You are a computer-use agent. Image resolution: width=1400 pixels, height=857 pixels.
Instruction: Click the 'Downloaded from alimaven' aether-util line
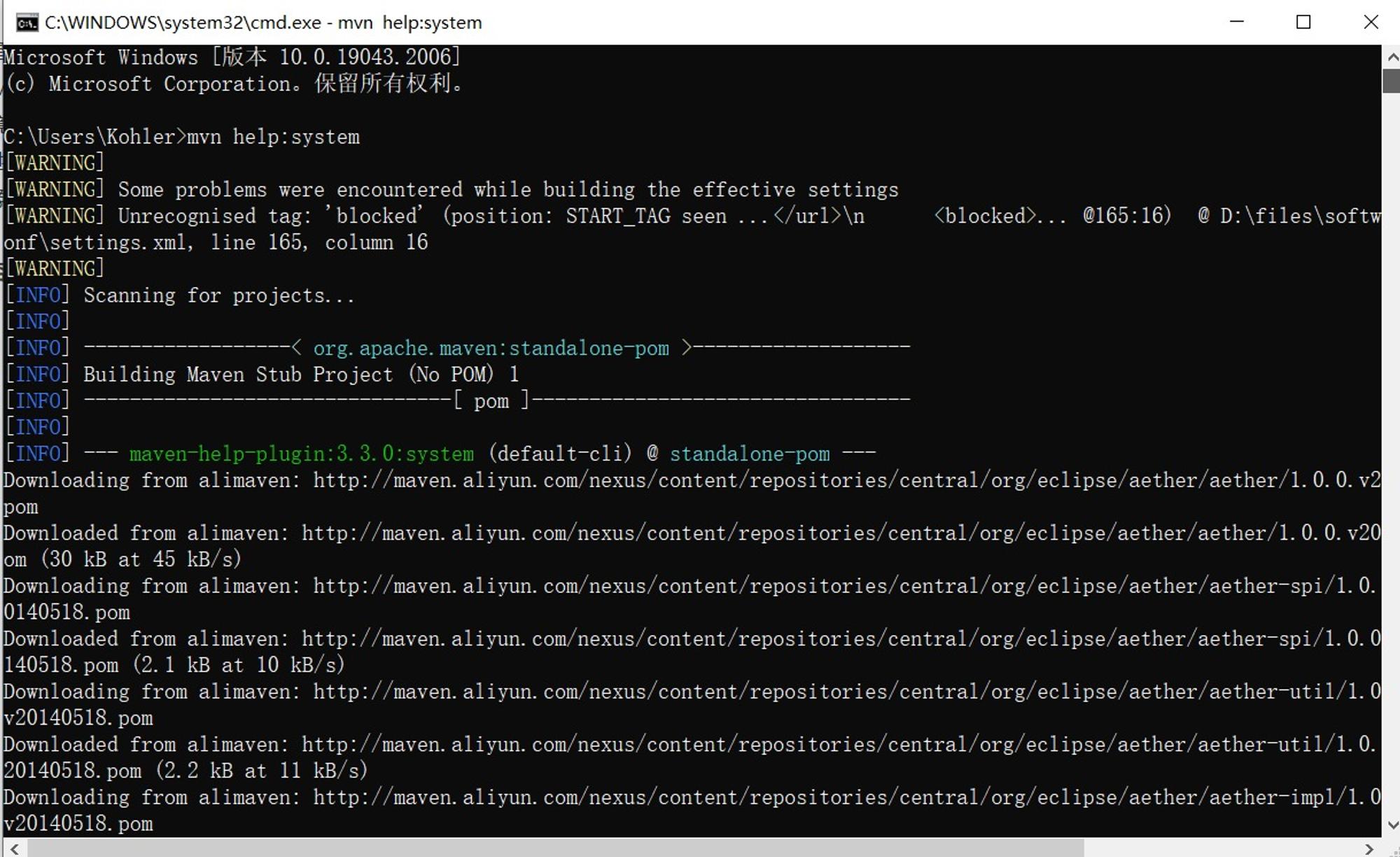click(x=692, y=744)
